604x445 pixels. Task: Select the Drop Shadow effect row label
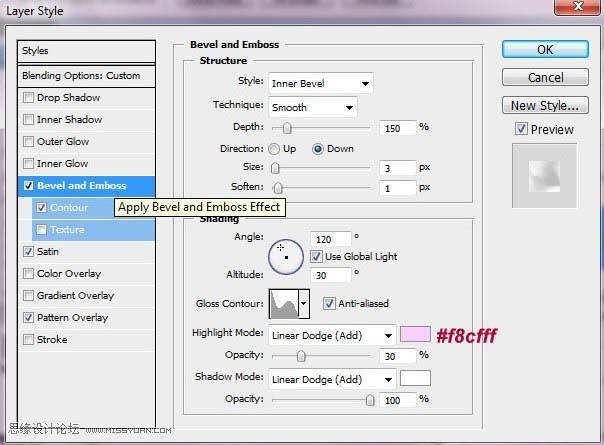click(x=69, y=97)
